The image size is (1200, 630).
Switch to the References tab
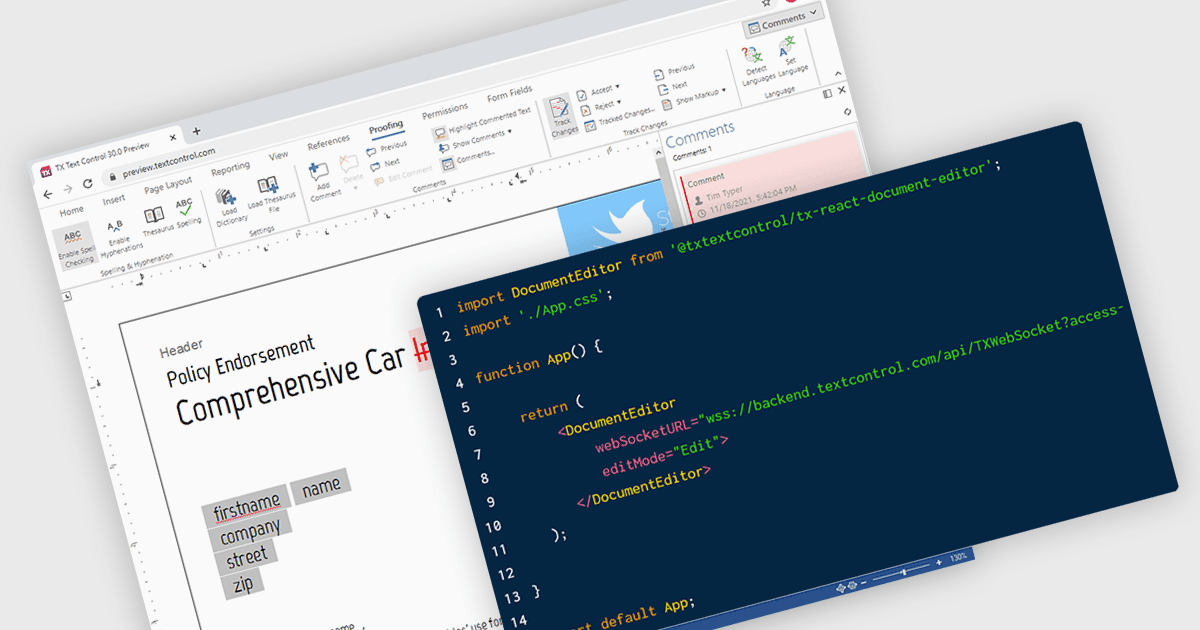328,141
